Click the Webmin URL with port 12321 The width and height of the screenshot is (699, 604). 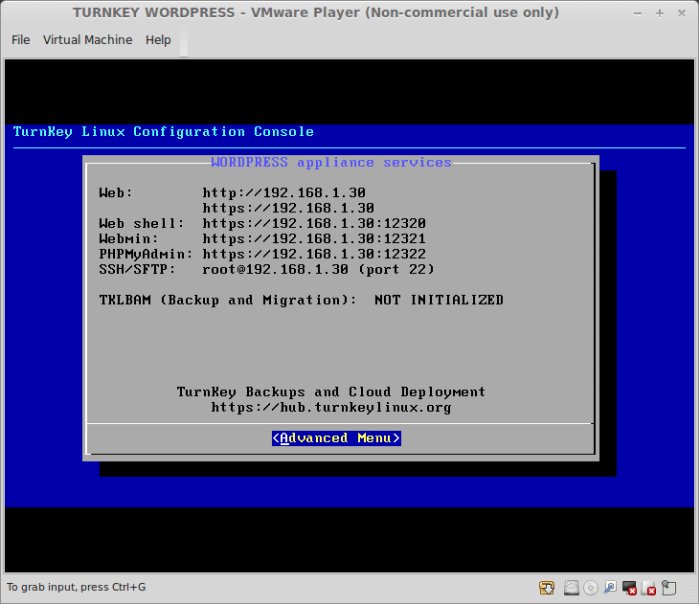click(x=314, y=238)
